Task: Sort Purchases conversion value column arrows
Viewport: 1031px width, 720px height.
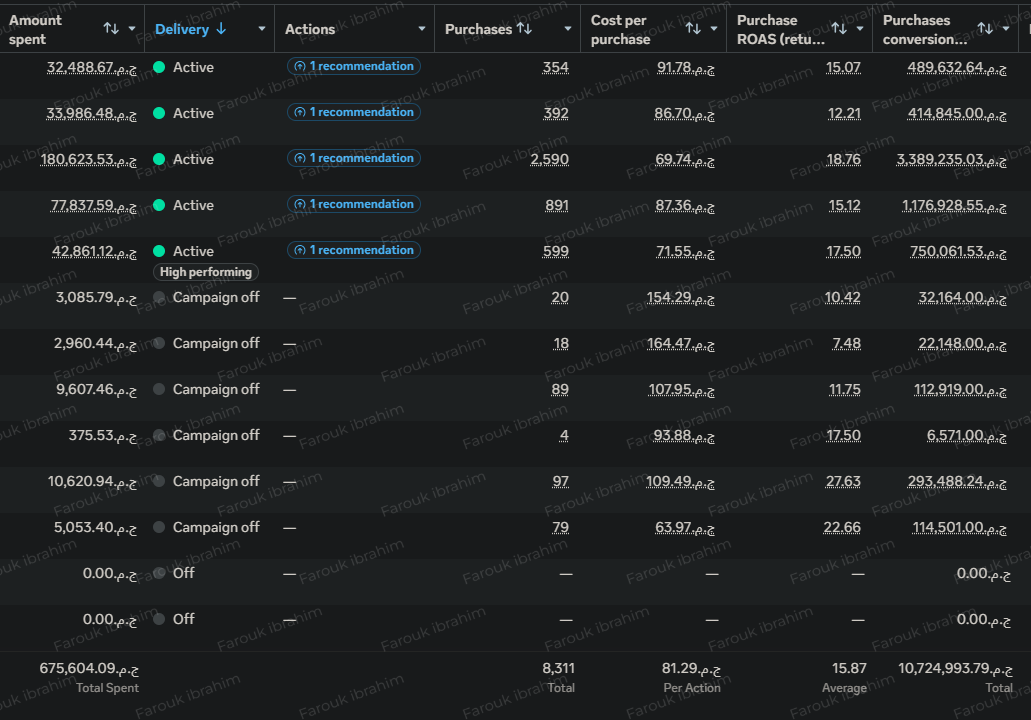Action: [985, 28]
